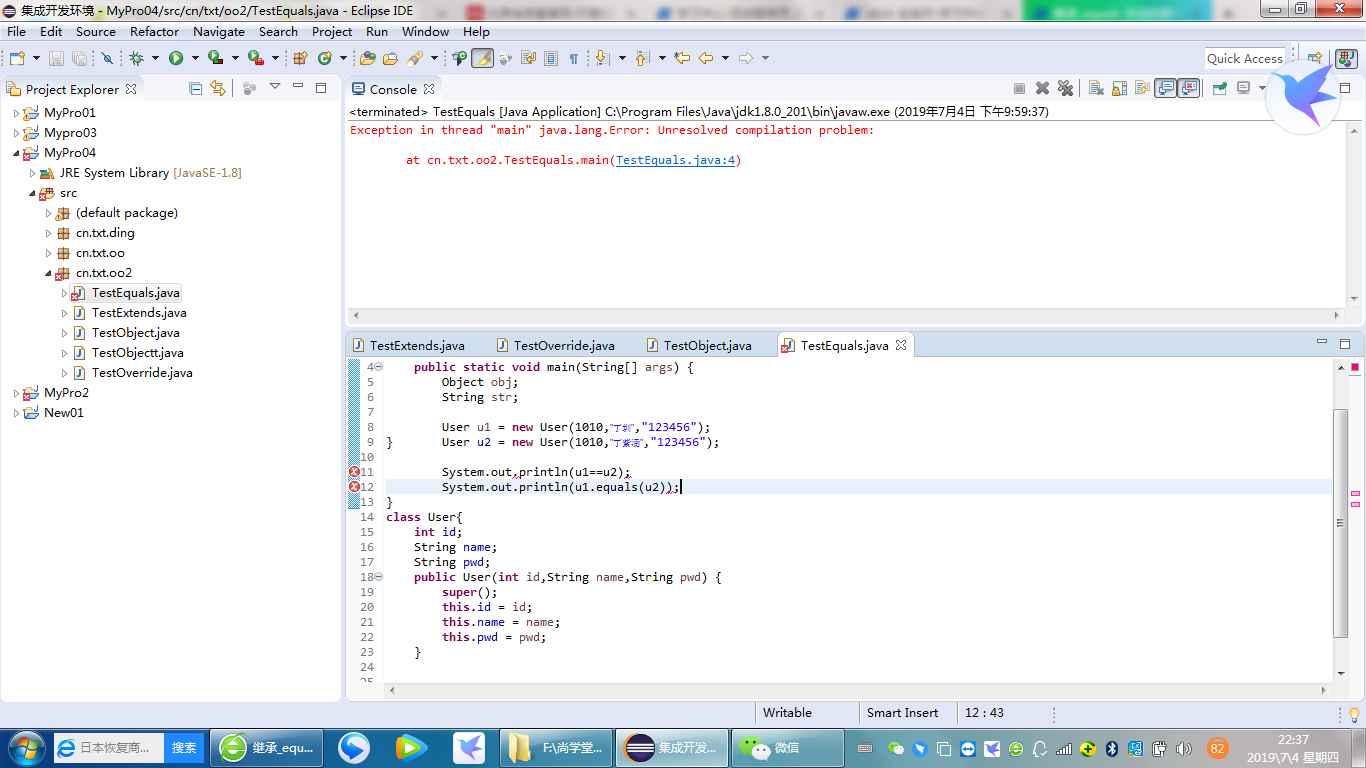Screen dimensions: 1366x768
Task: Click the Debug bug icon
Action: coord(136,58)
